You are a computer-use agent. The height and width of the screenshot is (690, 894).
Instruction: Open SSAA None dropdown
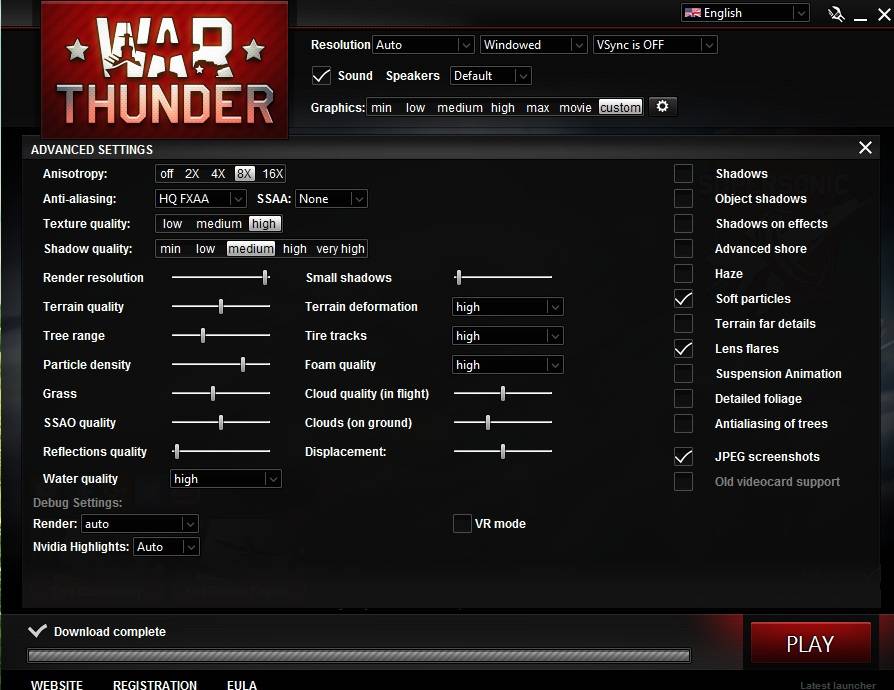[x=331, y=198]
